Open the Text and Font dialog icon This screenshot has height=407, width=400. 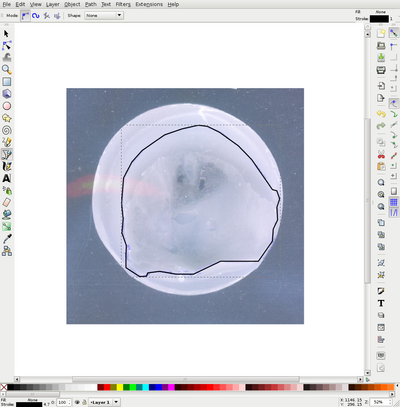(381, 303)
